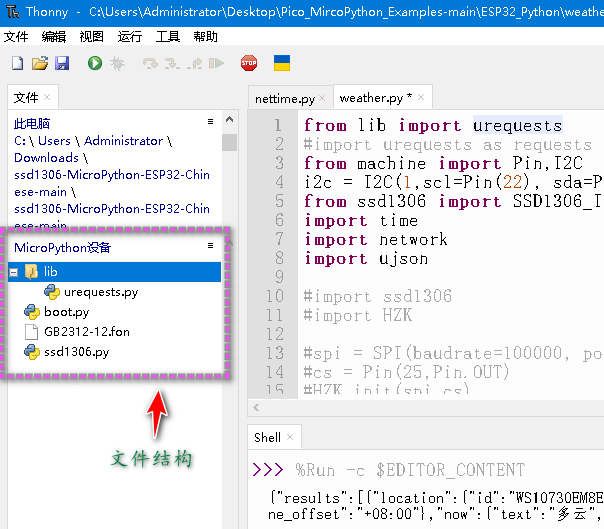The height and width of the screenshot is (529, 604).
Task: Select GB2312-12.fon in device files
Action: (x=87, y=332)
